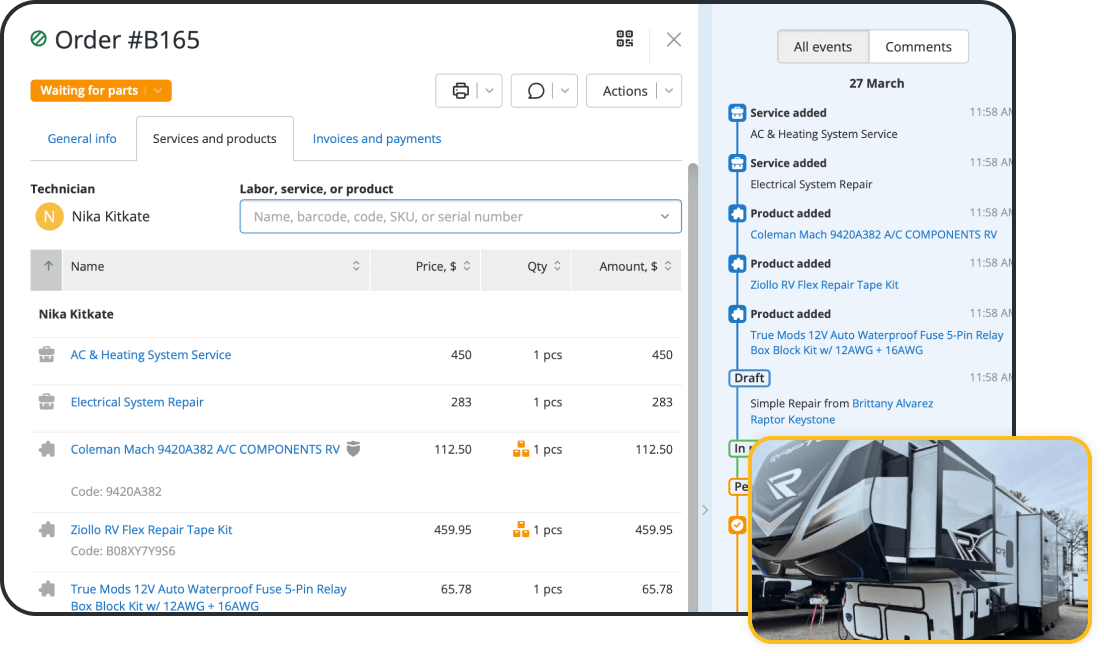Toggle sorting on the Amount column
The image size is (1104, 656).
[670, 266]
